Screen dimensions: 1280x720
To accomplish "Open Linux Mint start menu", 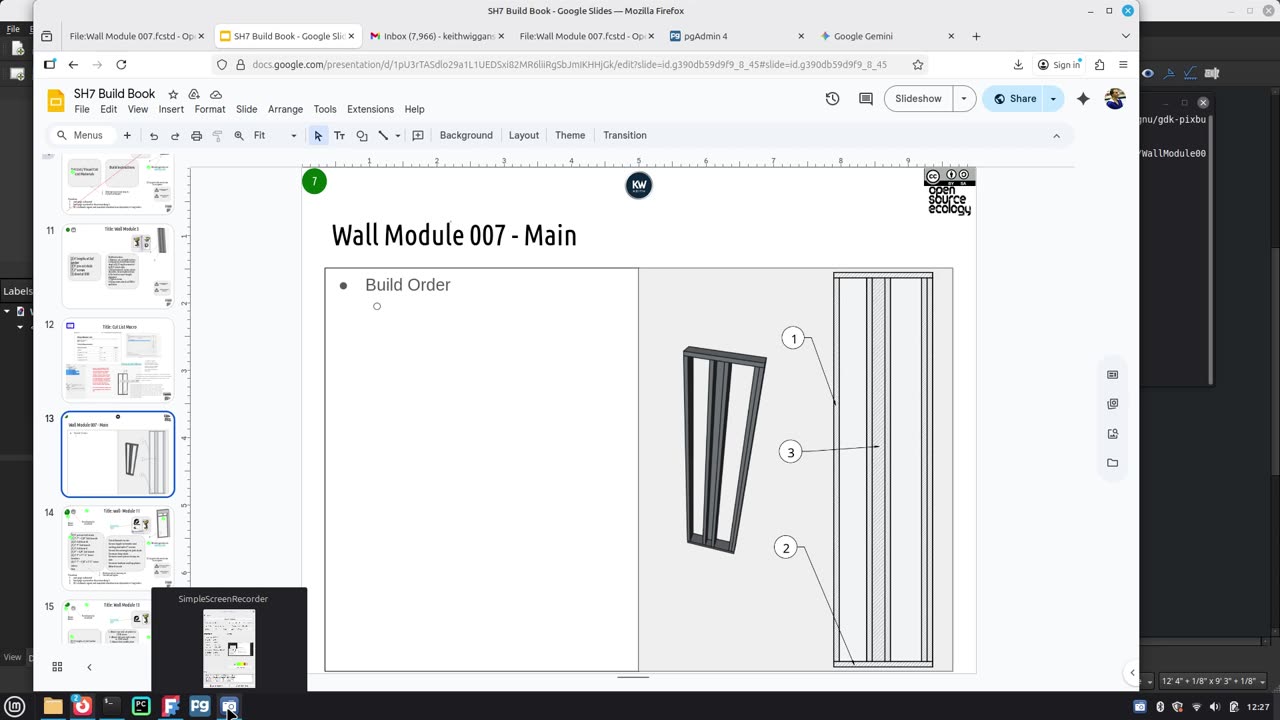I will click(15, 706).
